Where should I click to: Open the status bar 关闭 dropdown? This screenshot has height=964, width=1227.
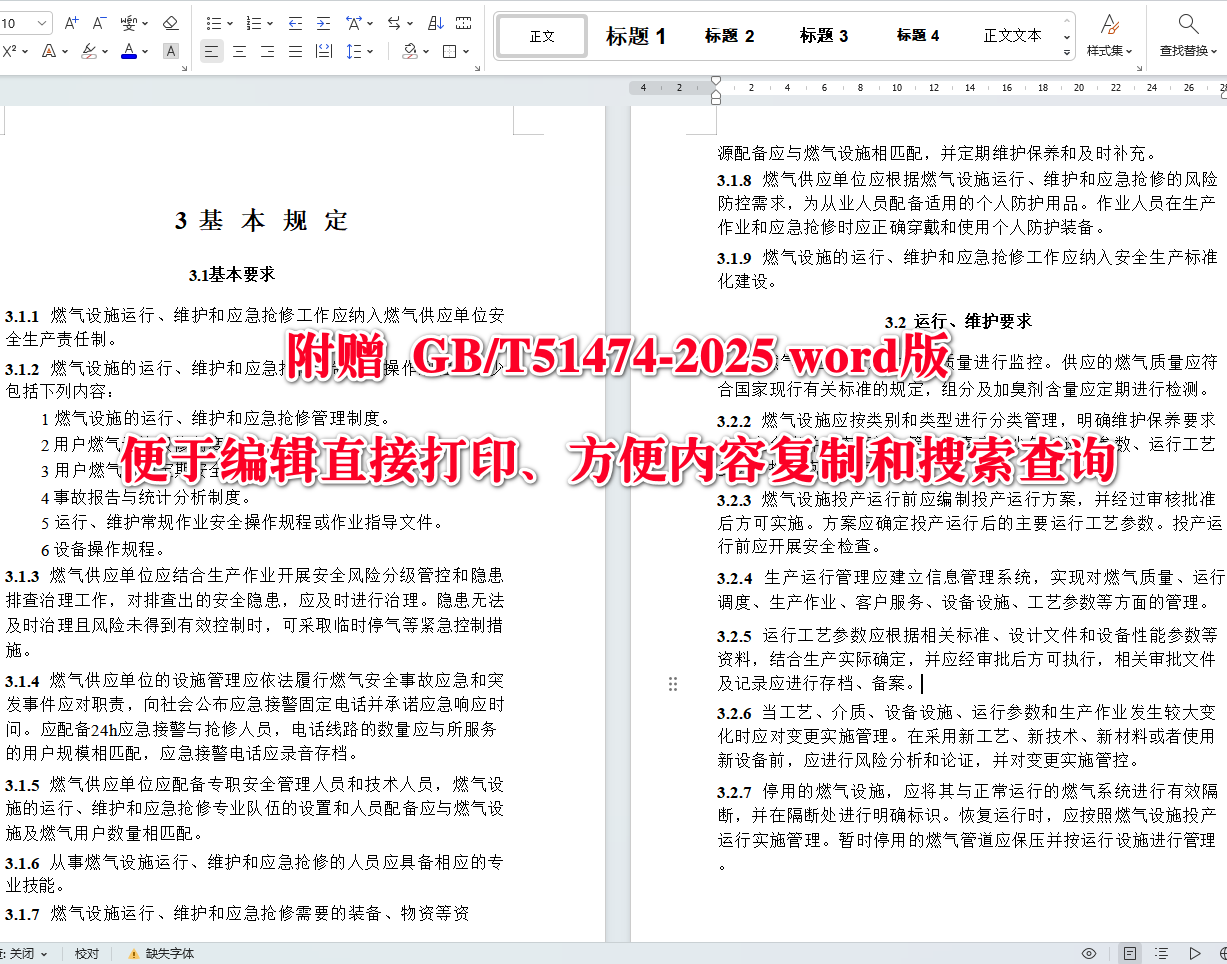tap(30, 953)
